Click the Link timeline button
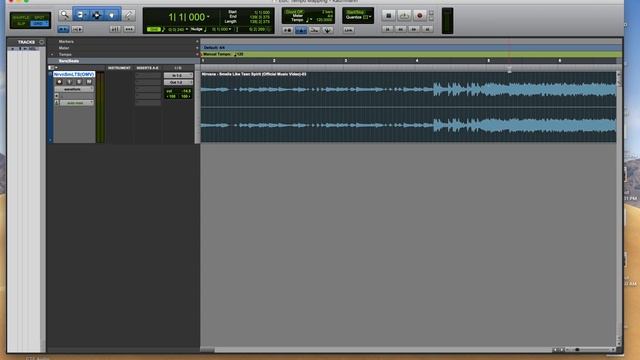The height and width of the screenshot is (360, 640). (x=348, y=30)
